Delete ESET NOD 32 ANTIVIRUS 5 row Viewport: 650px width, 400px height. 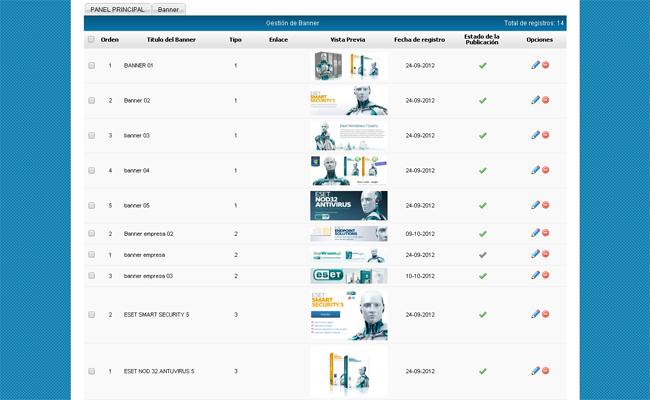tap(546, 371)
